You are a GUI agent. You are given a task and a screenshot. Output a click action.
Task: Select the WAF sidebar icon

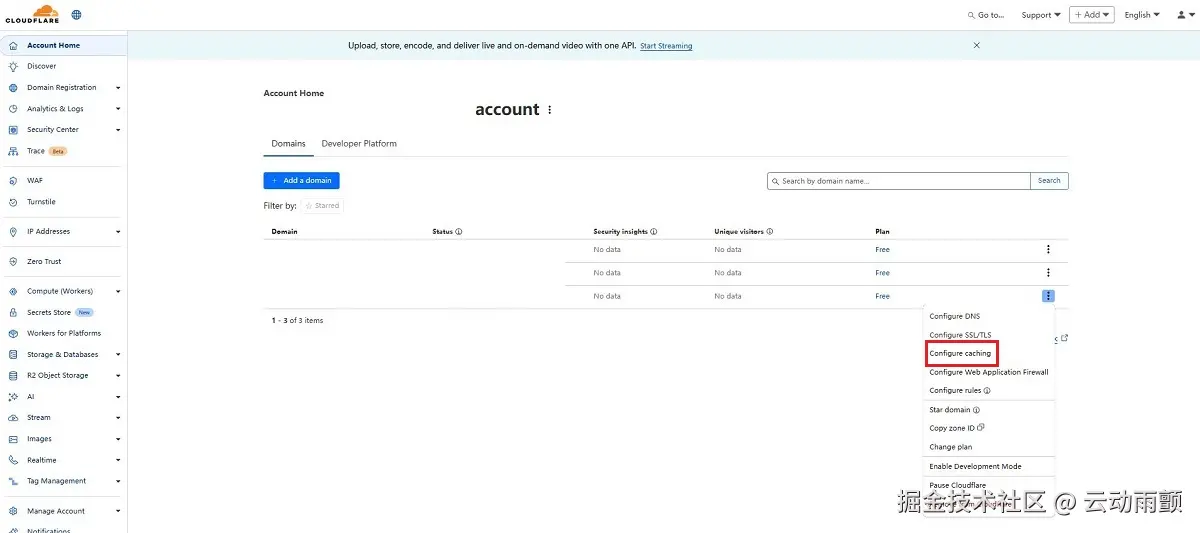13,181
